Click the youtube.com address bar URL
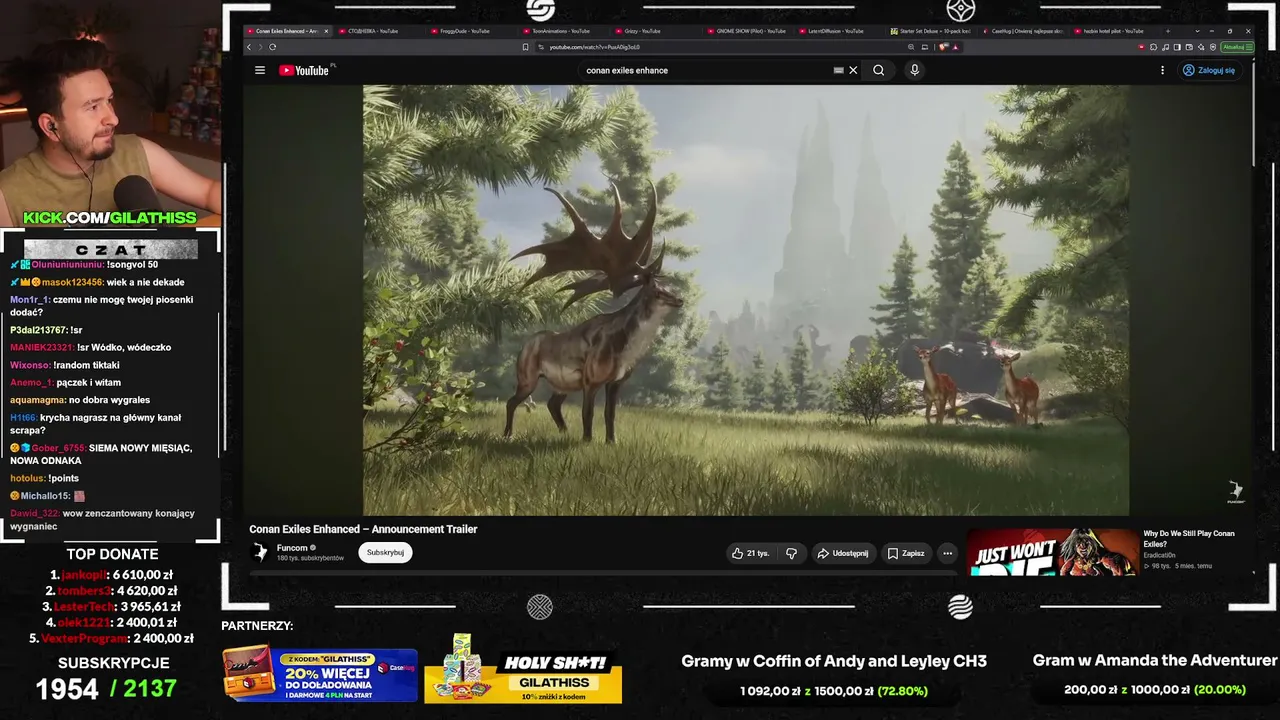The height and width of the screenshot is (720, 1280). point(594,47)
